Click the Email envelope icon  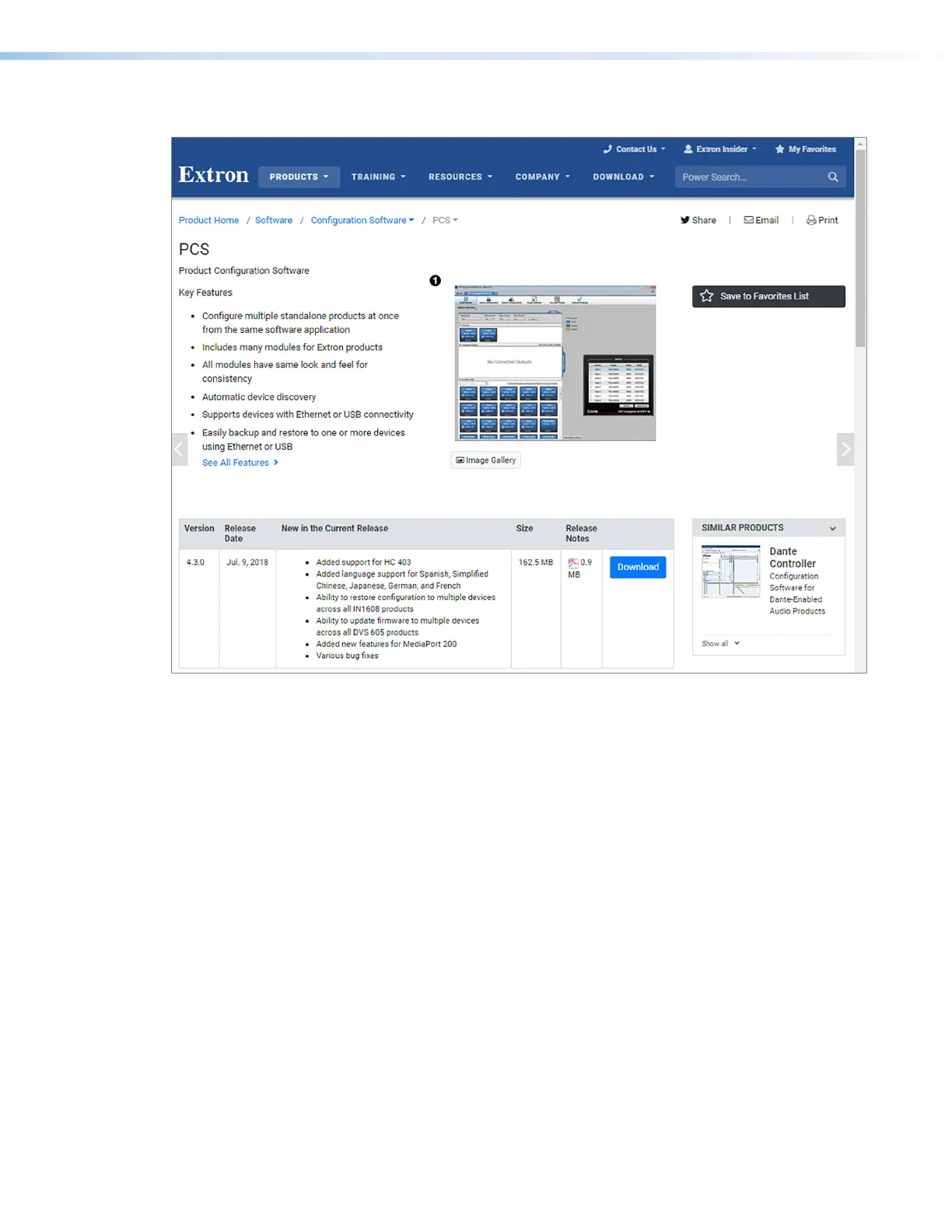748,220
